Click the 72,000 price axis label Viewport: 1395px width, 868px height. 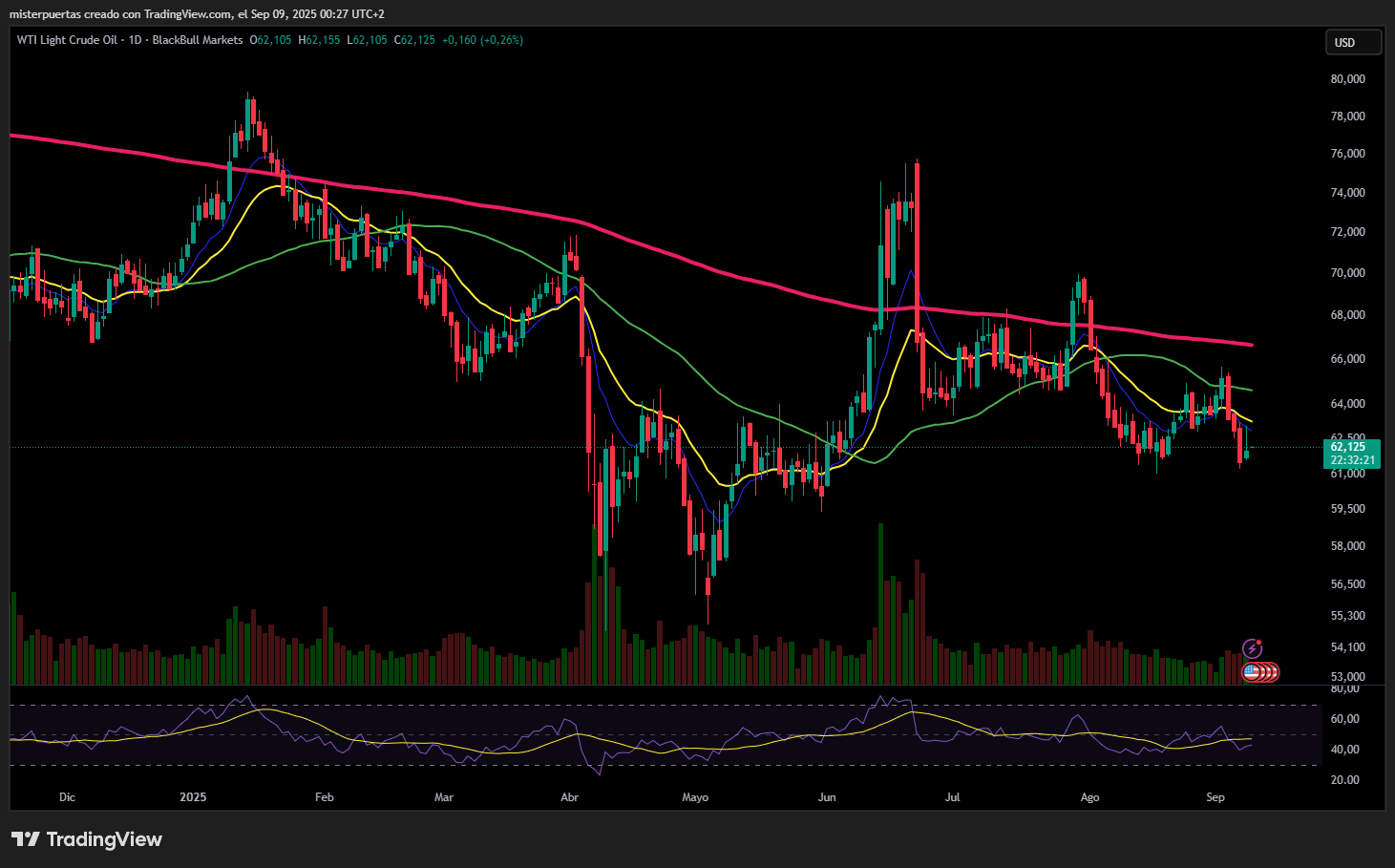[1347, 232]
